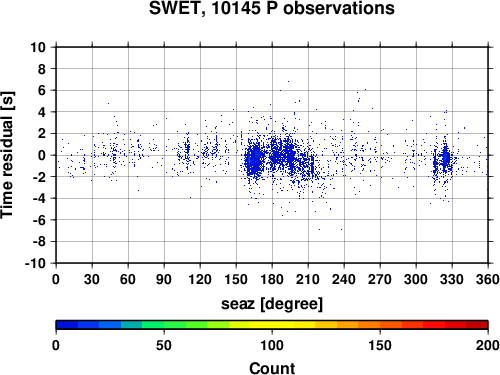Click the 200 label under the colorbar
500x375 pixels.
point(488,345)
